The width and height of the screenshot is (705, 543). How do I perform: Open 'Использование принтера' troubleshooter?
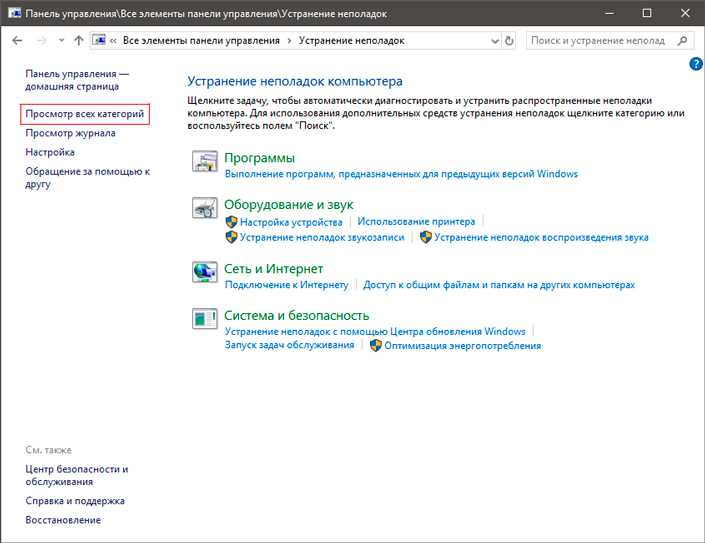click(416, 222)
